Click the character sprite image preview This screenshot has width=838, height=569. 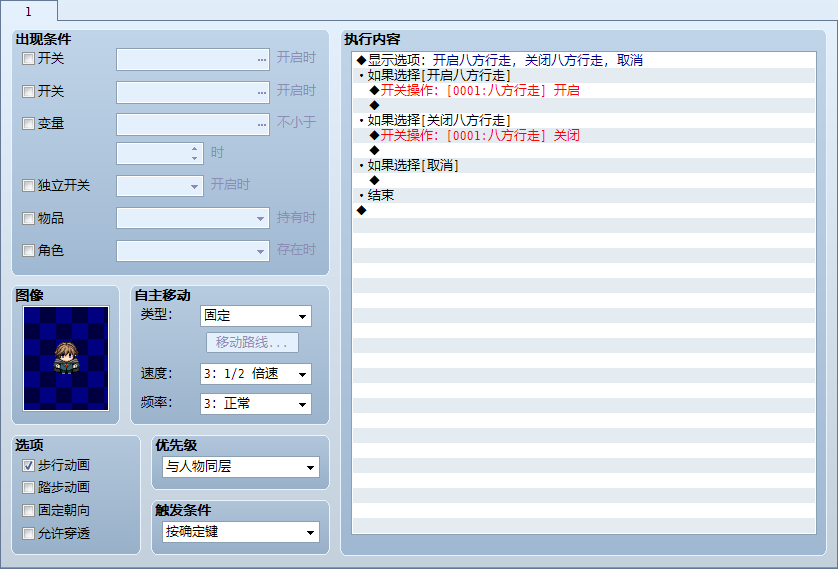pos(66,358)
